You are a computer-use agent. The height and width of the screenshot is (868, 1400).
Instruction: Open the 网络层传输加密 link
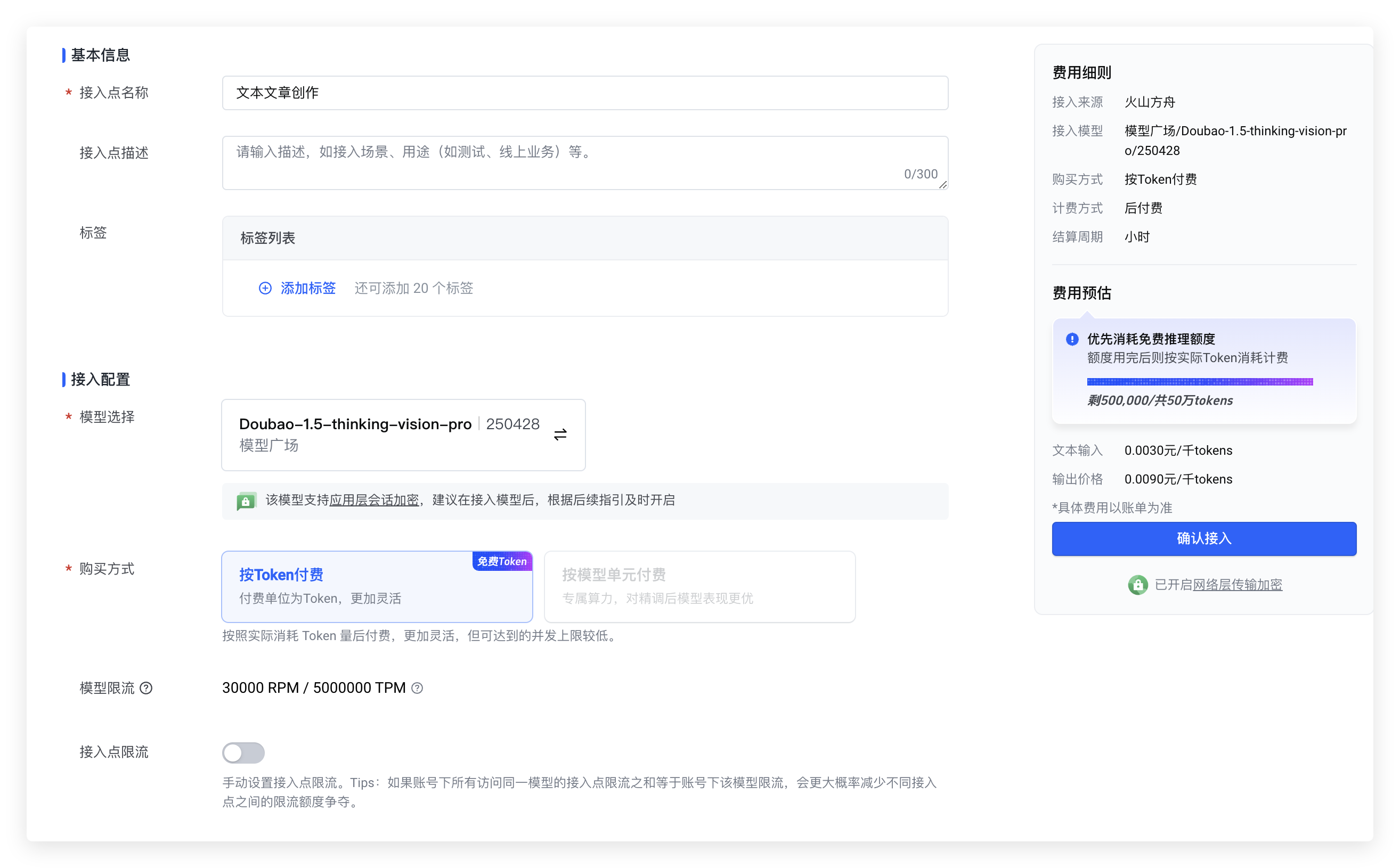coord(1237,584)
